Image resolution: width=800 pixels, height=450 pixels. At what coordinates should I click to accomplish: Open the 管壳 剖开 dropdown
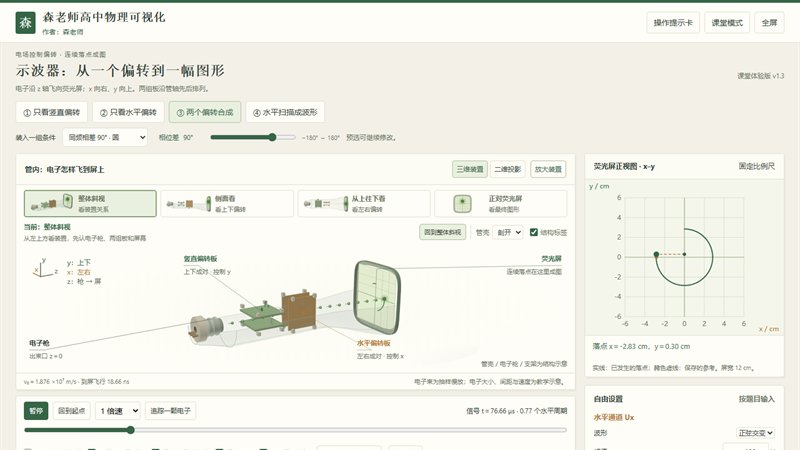[x=508, y=232]
